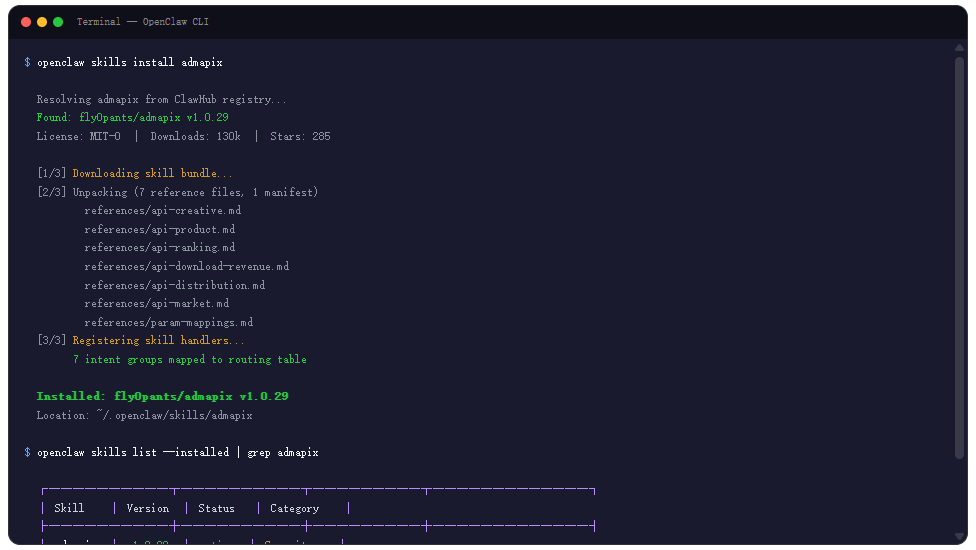The width and height of the screenshot is (976, 550).
Task: Click '[3/3] Registering skill handlers...' line
Action: [x=141, y=340]
